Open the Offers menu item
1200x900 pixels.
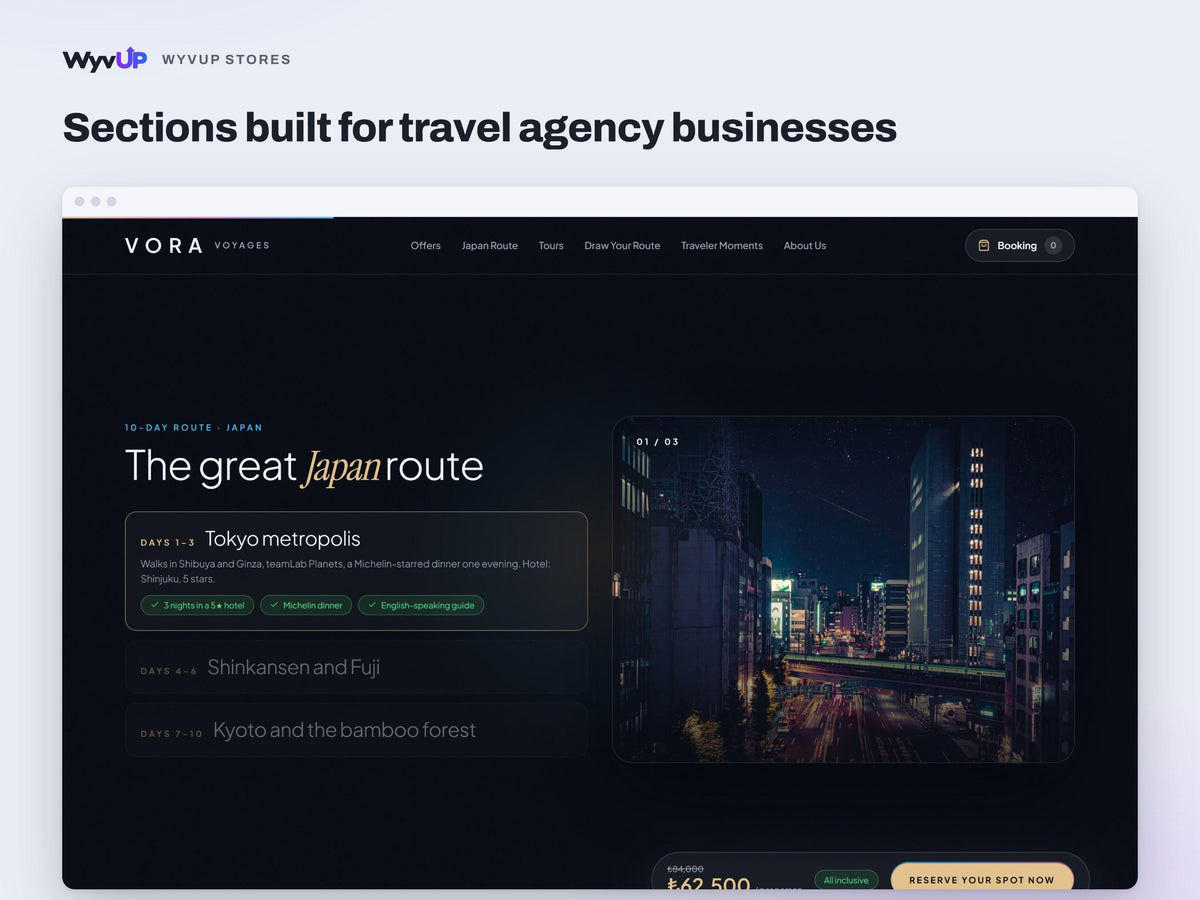point(425,245)
